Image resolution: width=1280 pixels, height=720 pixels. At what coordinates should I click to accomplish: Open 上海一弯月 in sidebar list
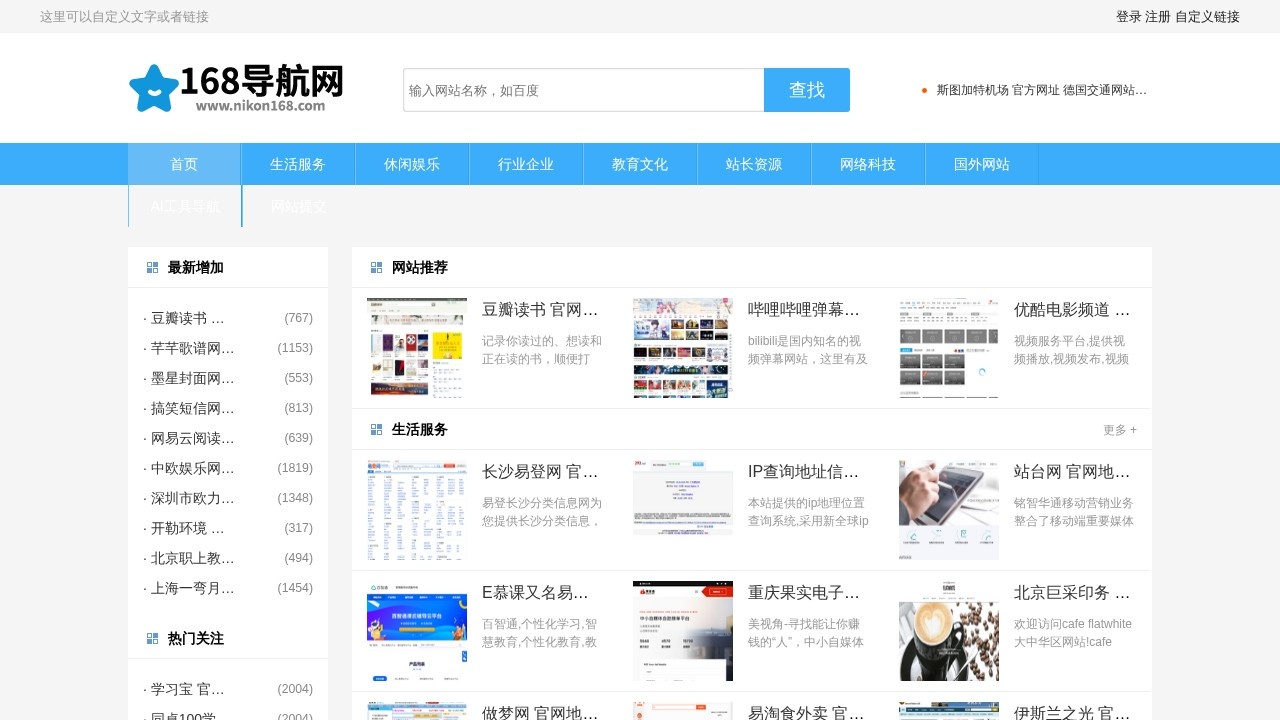click(x=193, y=588)
